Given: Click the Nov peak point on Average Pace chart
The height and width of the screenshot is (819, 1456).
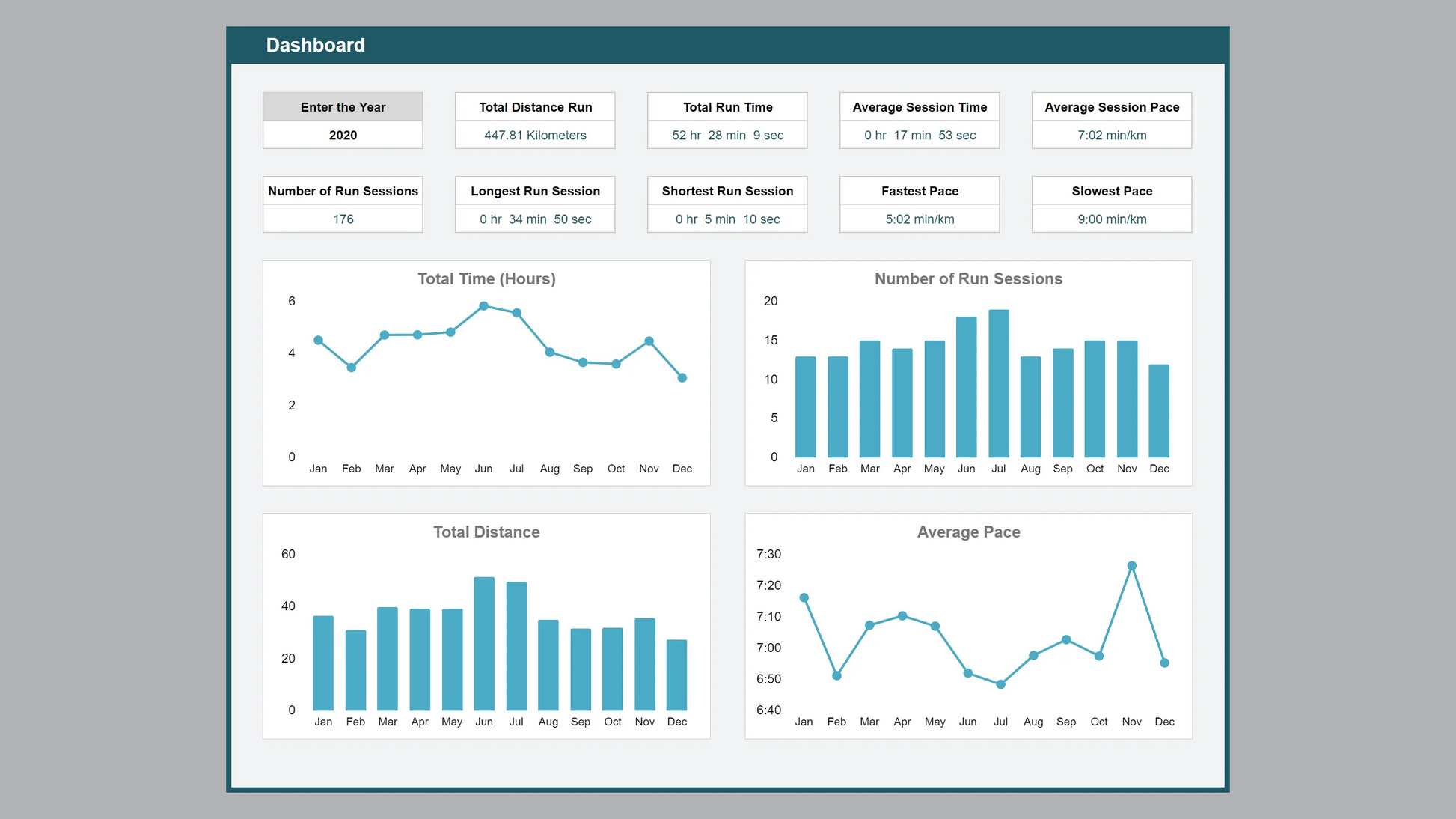Looking at the screenshot, I should coord(1131,566).
